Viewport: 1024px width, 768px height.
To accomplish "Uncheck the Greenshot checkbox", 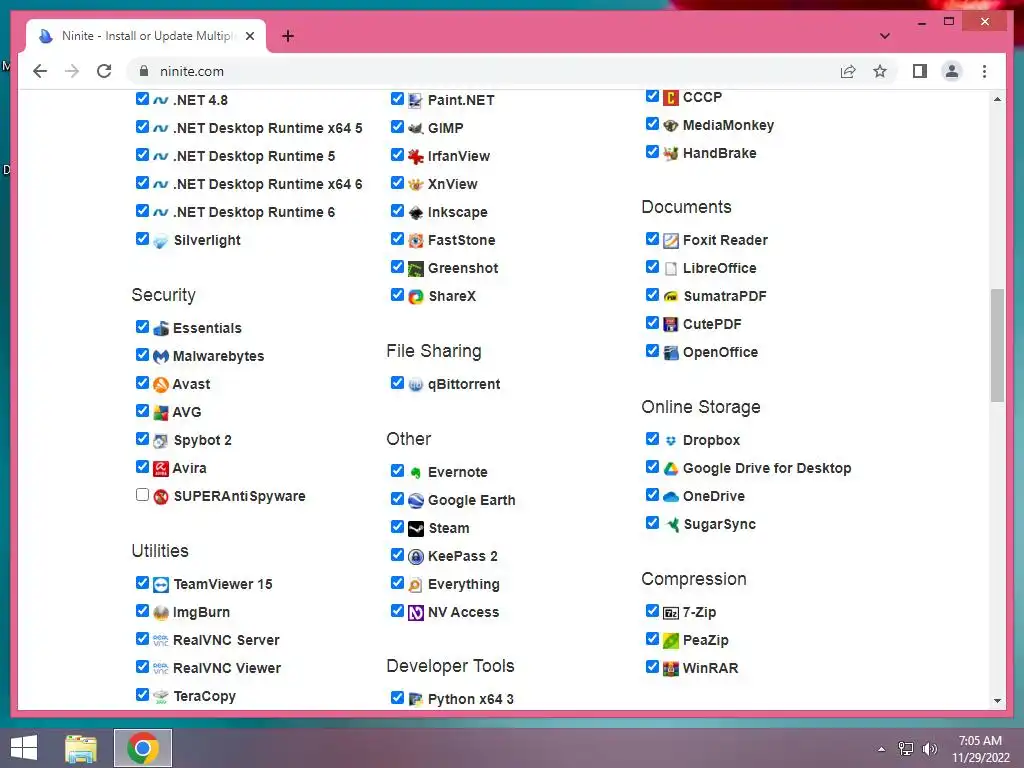I will coord(397,266).
